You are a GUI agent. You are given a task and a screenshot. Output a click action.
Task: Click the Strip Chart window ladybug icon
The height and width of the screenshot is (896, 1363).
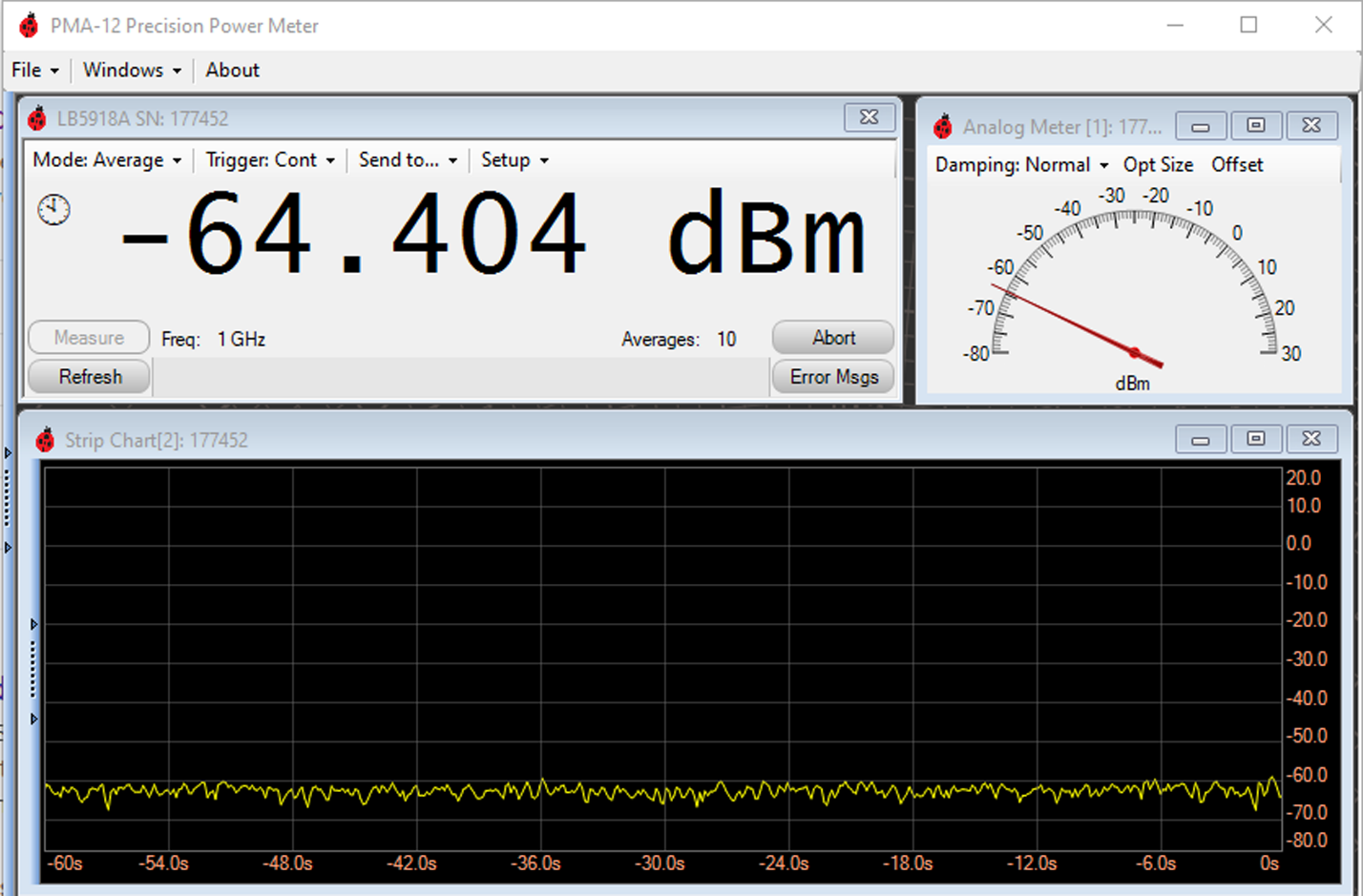click(45, 440)
